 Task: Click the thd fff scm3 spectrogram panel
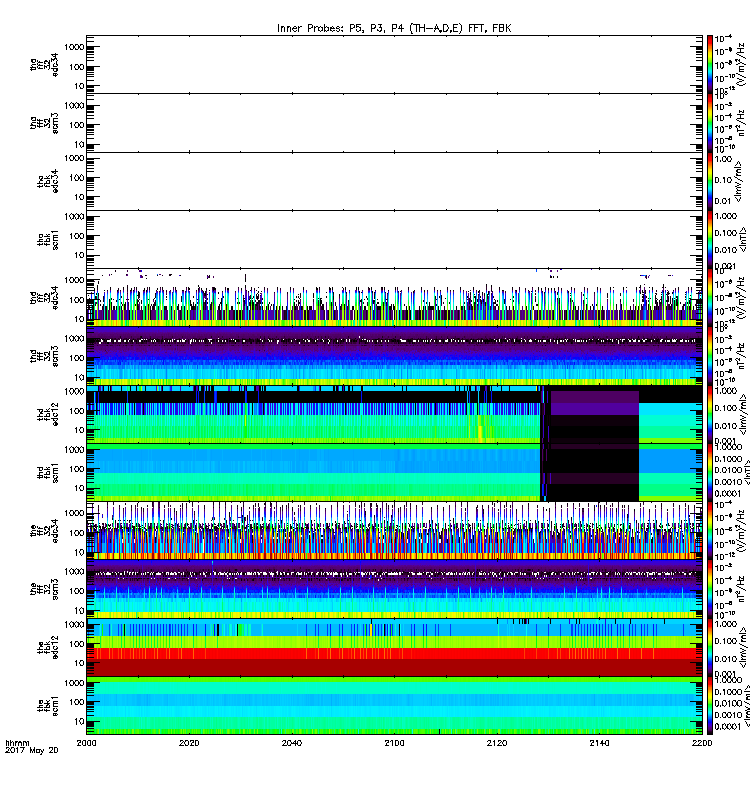click(x=394, y=356)
